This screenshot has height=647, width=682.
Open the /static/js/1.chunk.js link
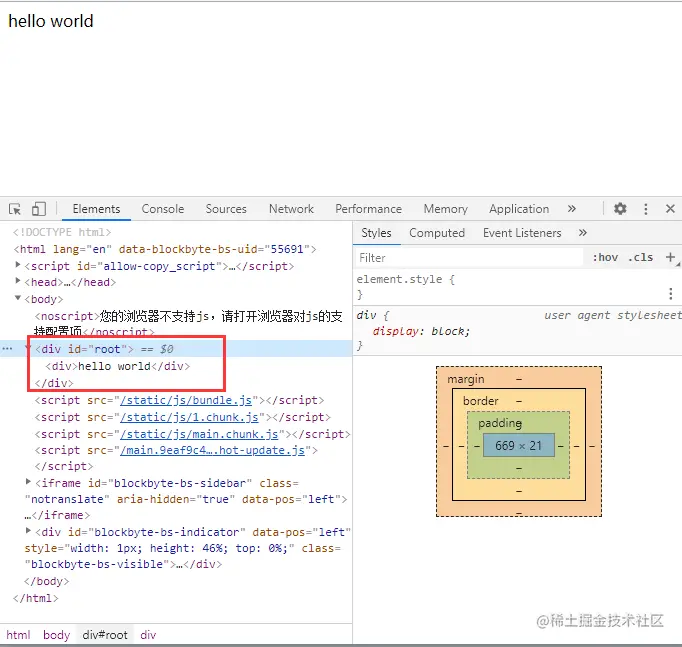click(x=189, y=417)
